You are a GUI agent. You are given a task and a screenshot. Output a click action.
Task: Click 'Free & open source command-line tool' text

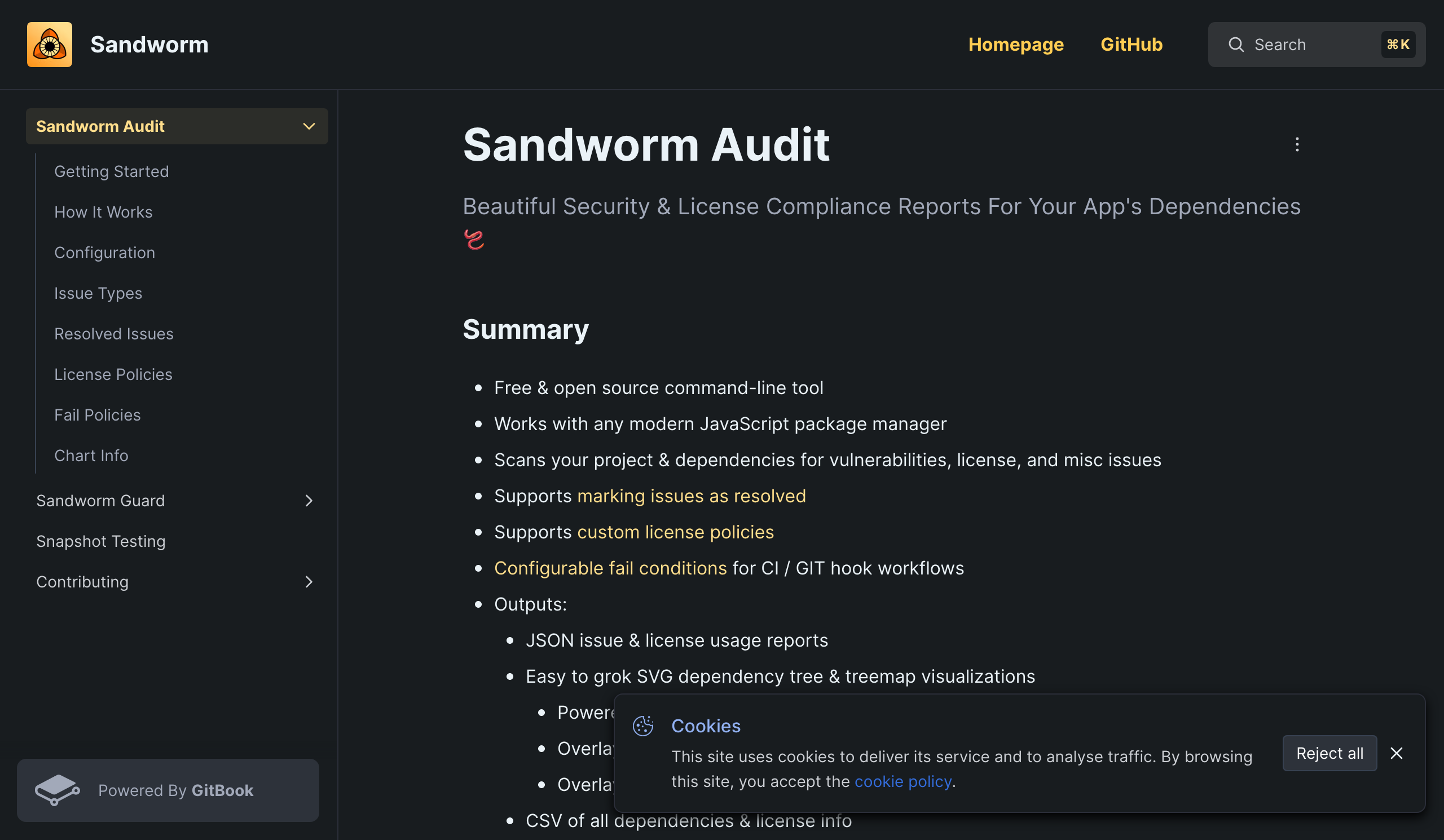[x=658, y=388]
